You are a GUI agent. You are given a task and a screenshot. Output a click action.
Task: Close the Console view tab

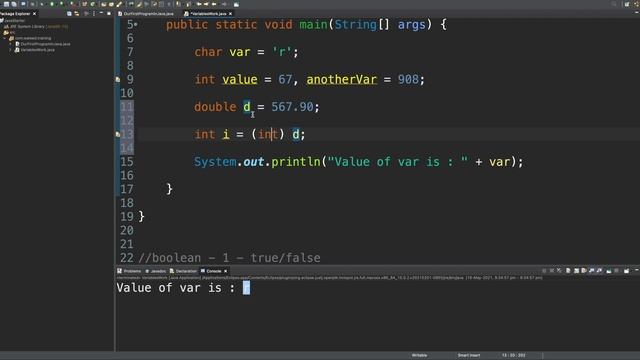click(x=225, y=271)
